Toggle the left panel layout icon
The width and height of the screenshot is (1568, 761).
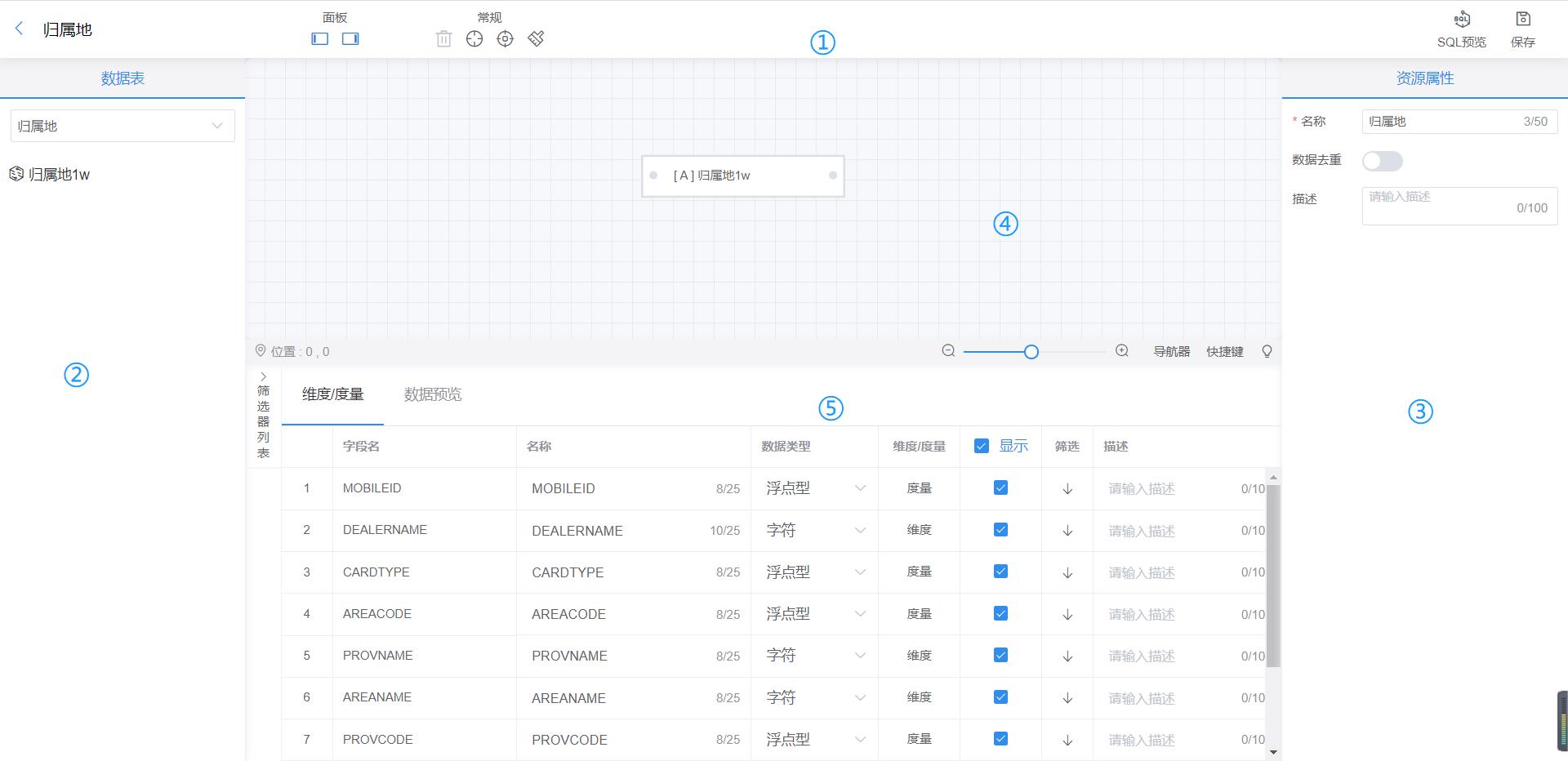pos(320,38)
